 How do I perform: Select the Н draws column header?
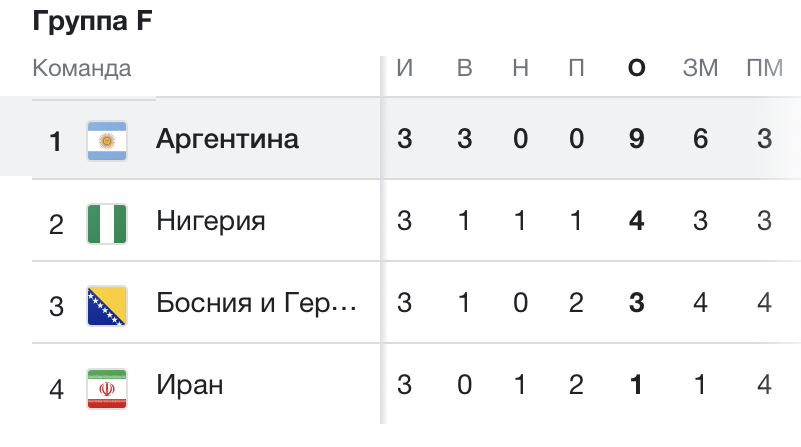[x=521, y=67]
